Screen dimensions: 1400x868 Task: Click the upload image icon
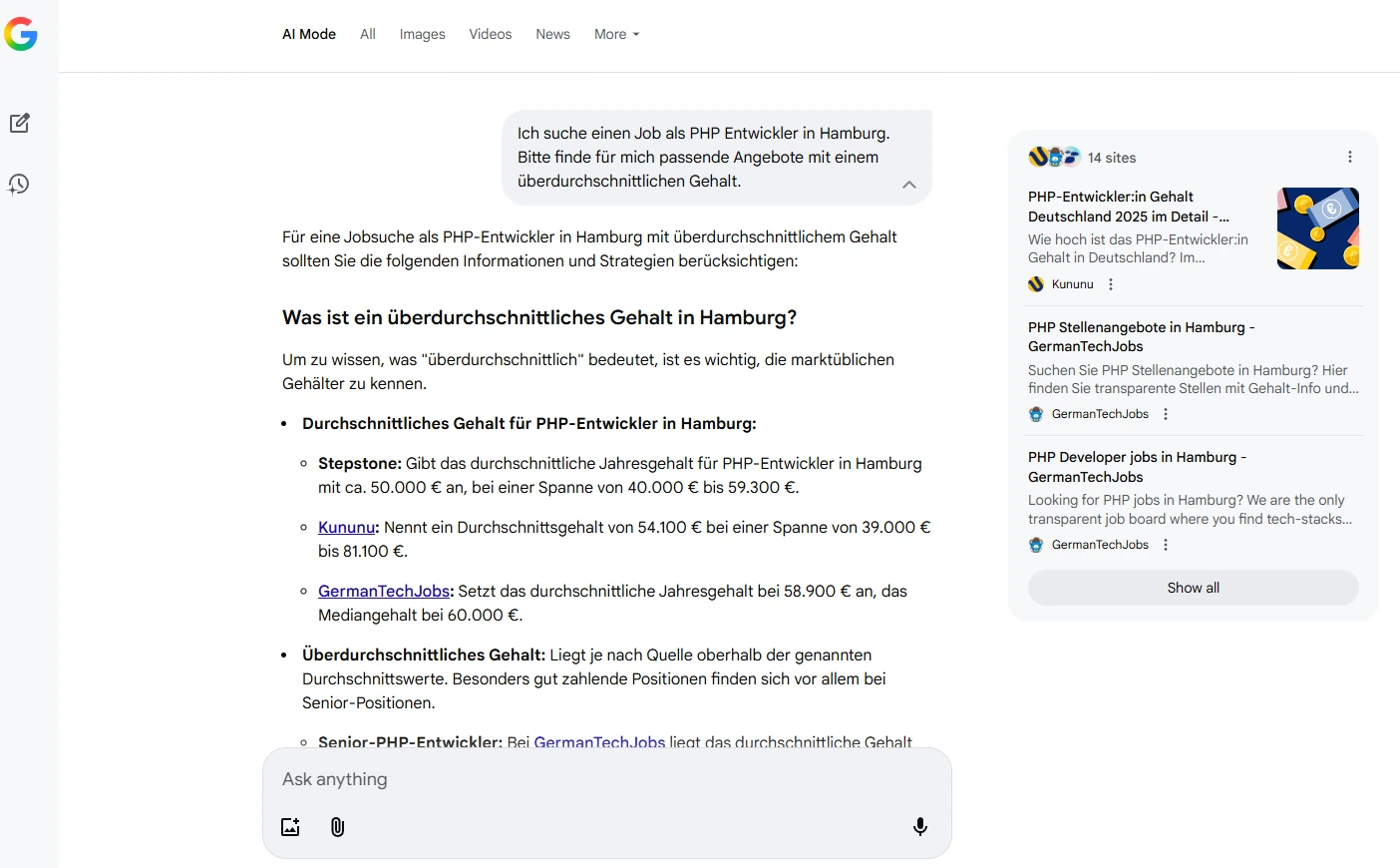pyautogui.click(x=290, y=826)
